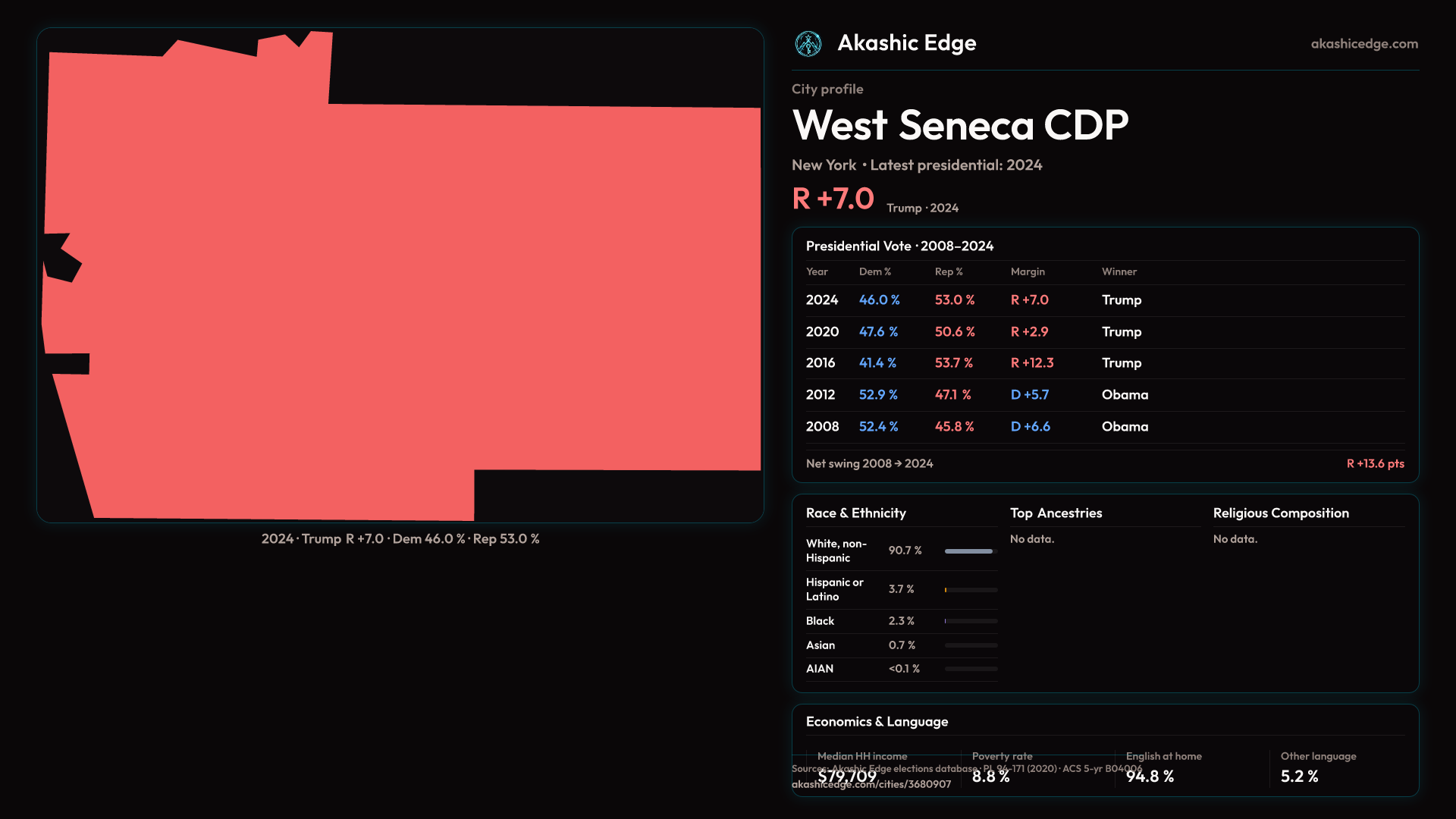Select the 2012 Obama row

1125,395
